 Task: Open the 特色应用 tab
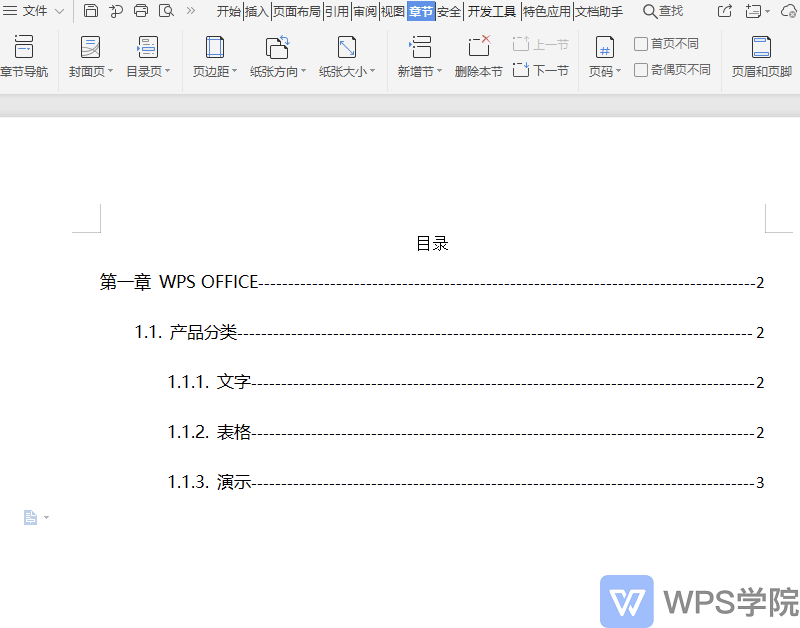coord(547,11)
